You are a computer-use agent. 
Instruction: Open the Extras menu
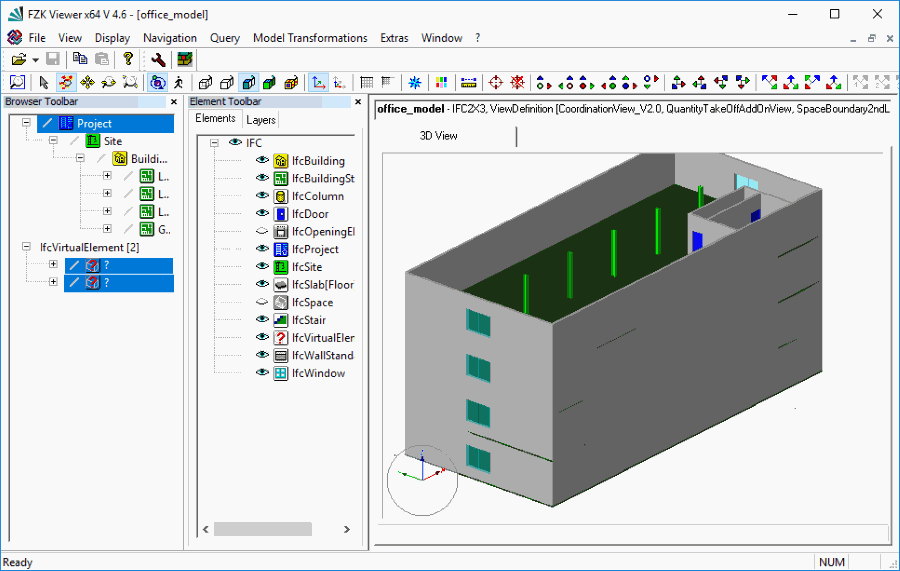point(394,38)
